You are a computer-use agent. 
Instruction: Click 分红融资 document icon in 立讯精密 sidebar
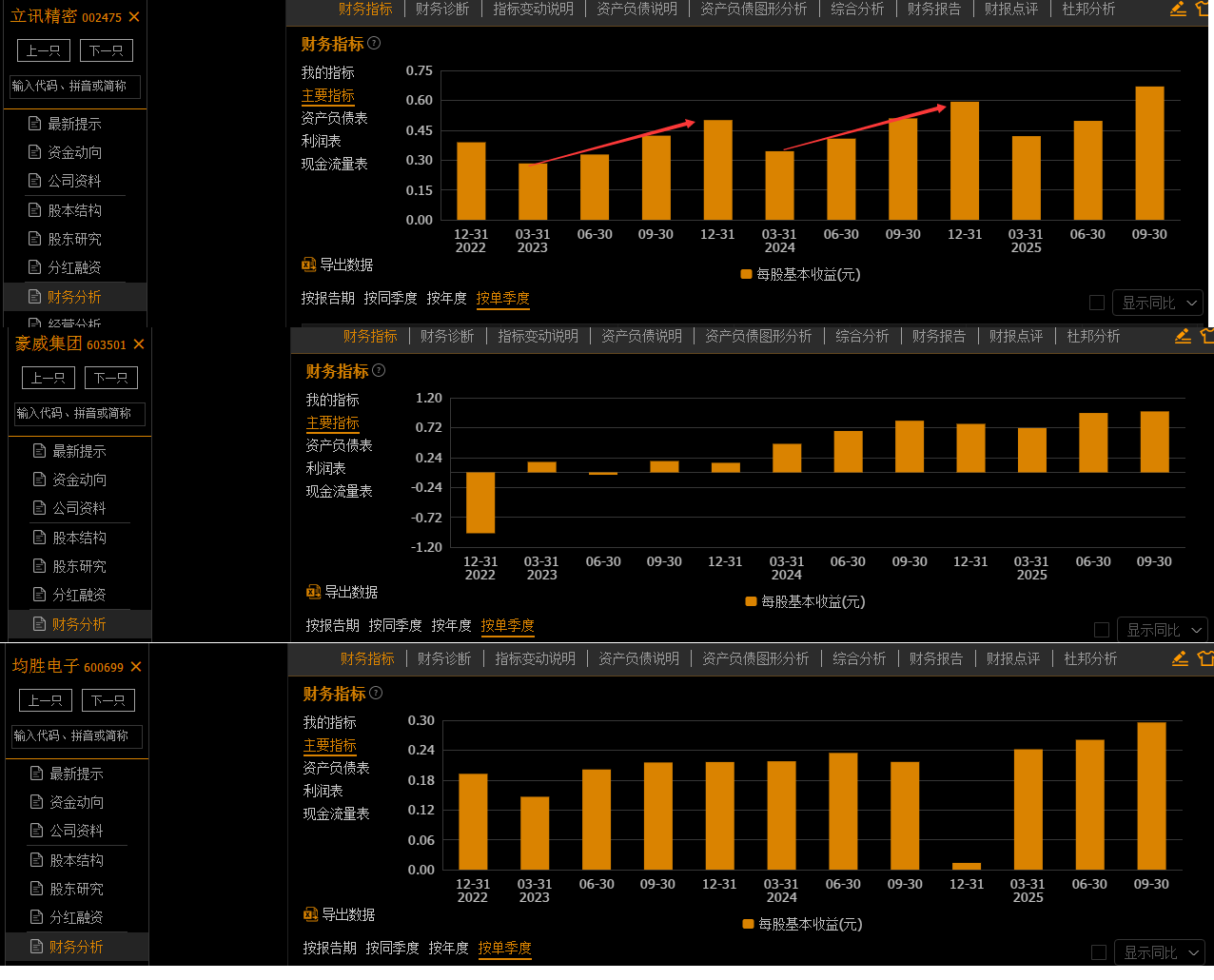[x=35, y=267]
